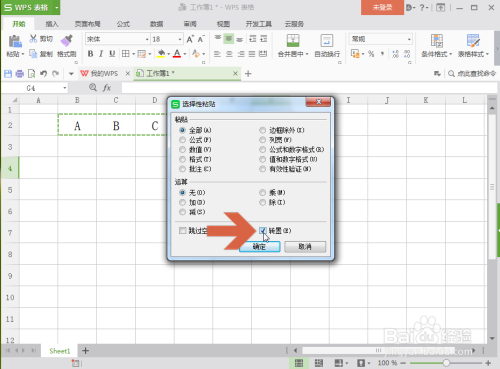This screenshot has width=500, height=369.
Task: Toggle the Transpose (转置) checkbox
Action: pyautogui.click(x=263, y=230)
